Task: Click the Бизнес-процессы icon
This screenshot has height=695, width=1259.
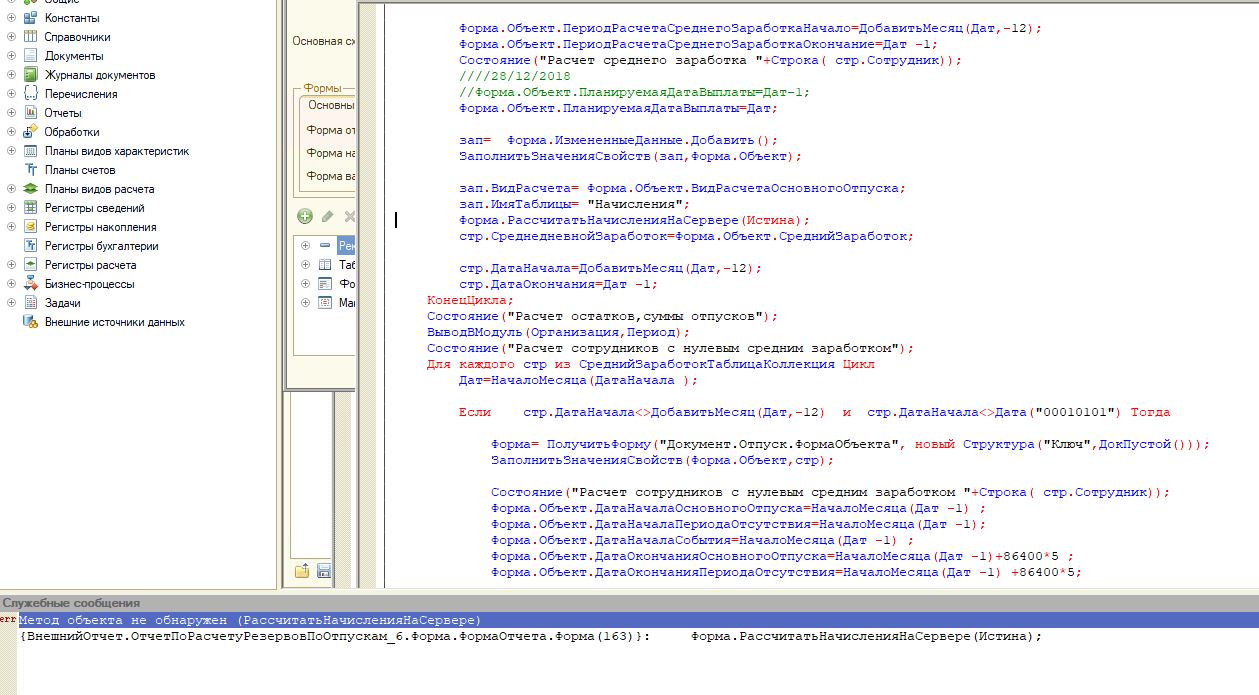Action: [30, 284]
